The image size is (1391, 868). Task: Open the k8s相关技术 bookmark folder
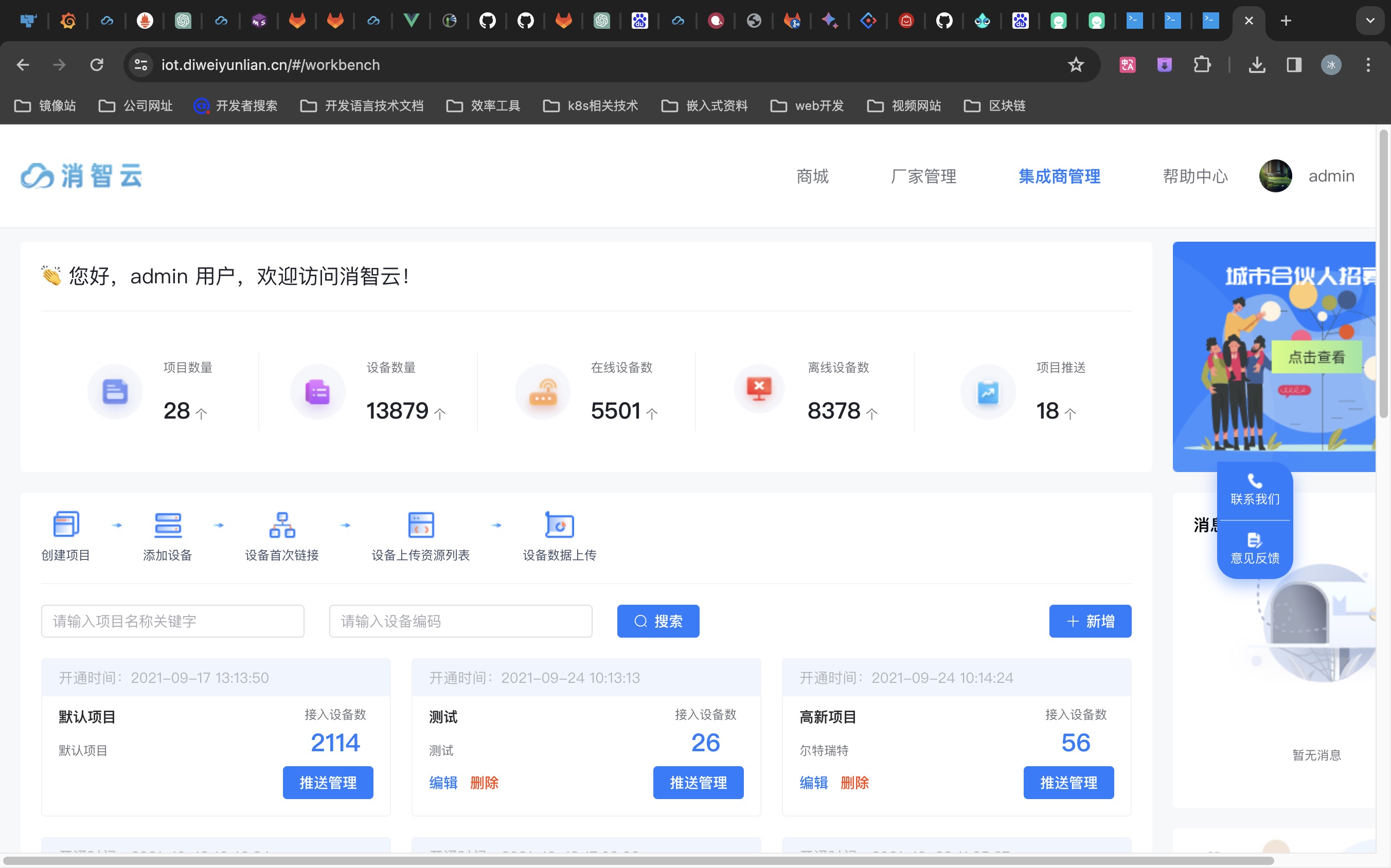[591, 105]
